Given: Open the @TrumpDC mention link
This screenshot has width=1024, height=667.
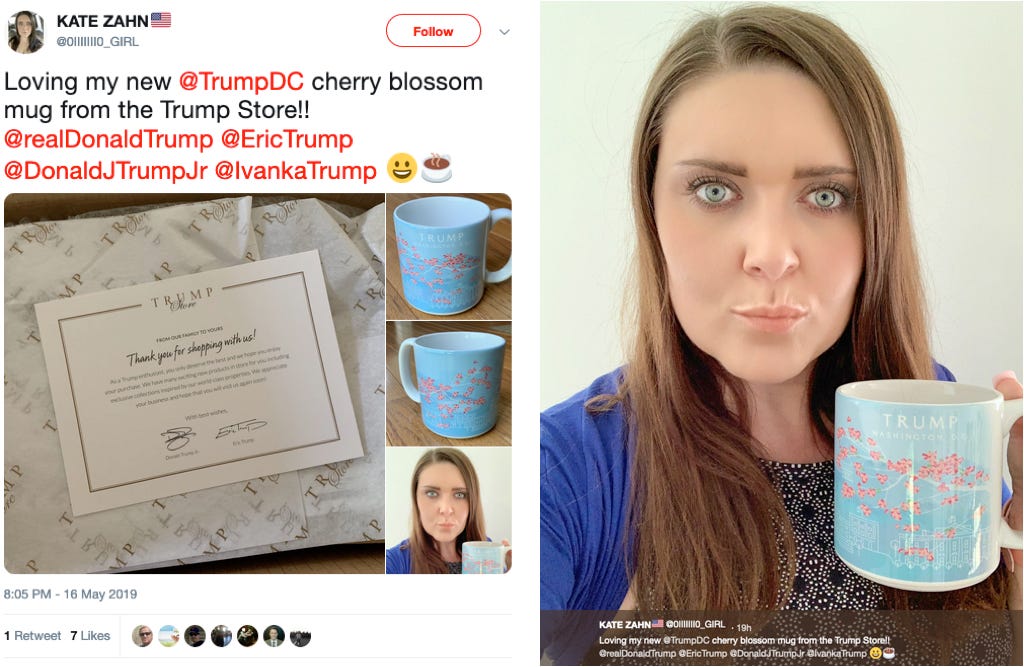Looking at the screenshot, I should 241,82.
